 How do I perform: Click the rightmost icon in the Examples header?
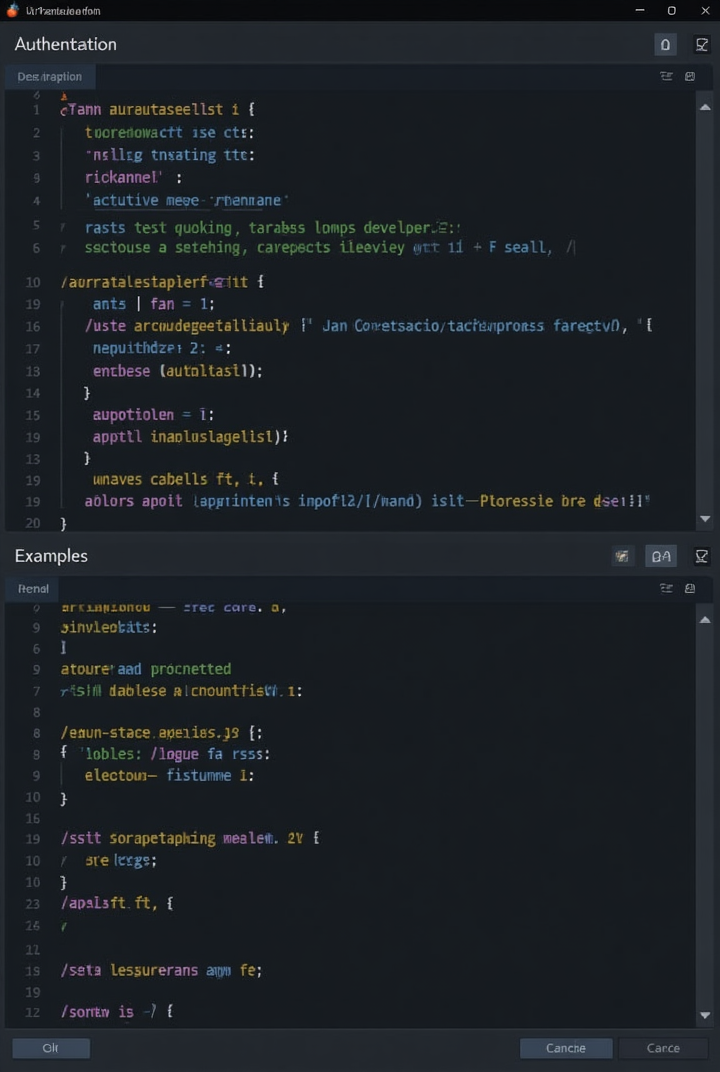[702, 557]
